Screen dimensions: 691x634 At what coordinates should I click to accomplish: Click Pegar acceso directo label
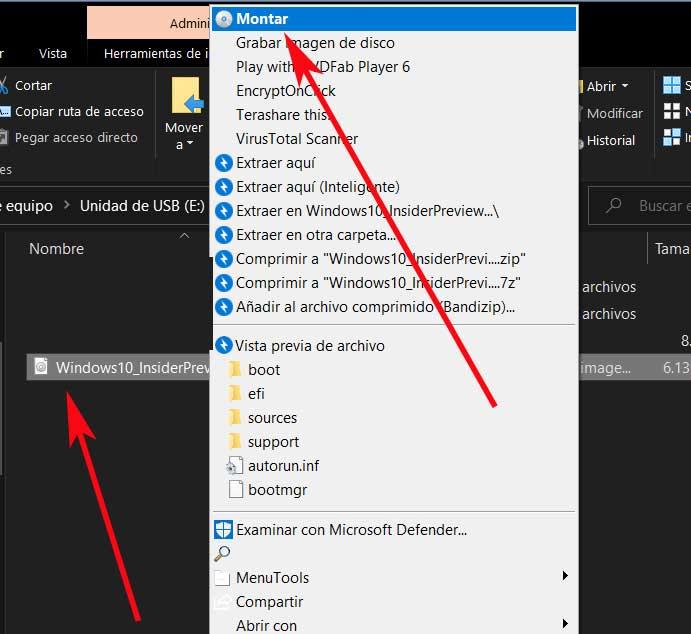click(x=76, y=138)
